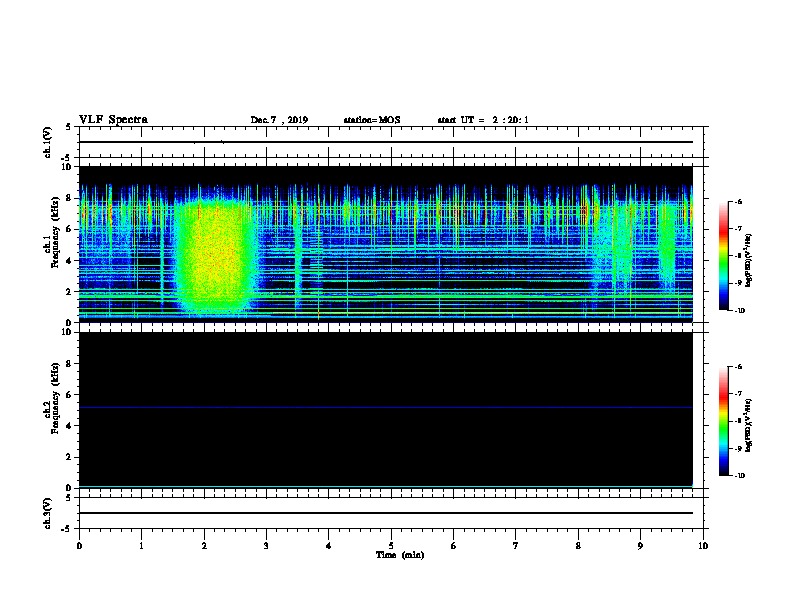
Task: Click time axis tick label "2"
Action: pos(204,546)
